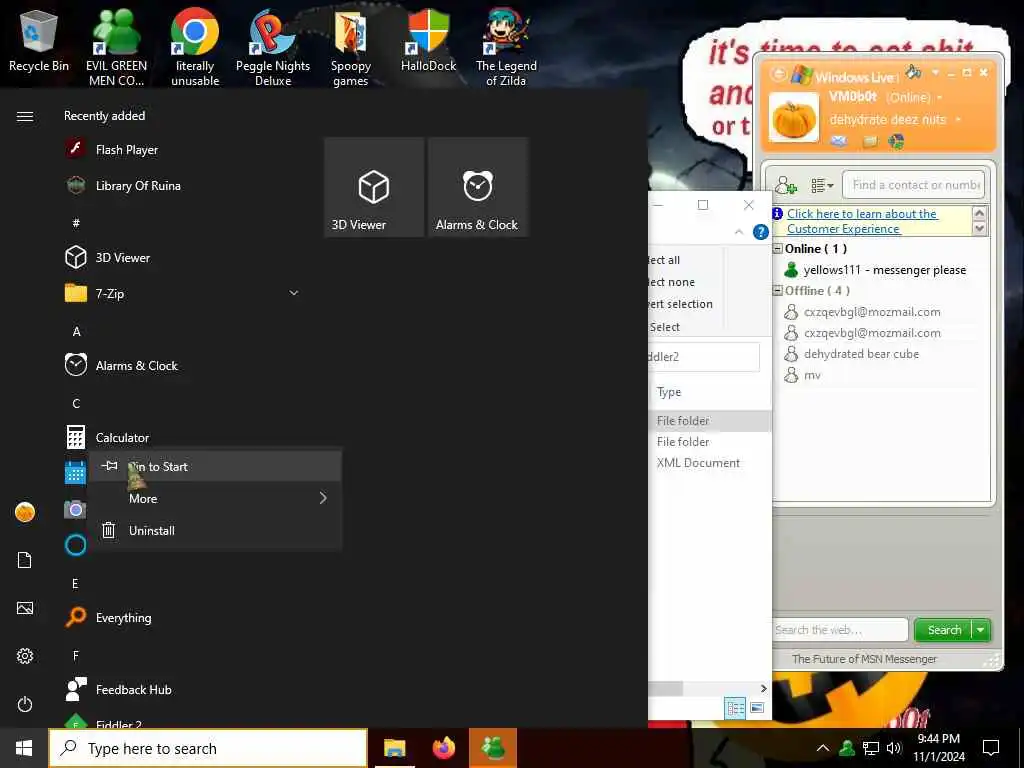Select Peggle Nights Deluxe desktop icon
Viewport: 1024px width, 768px height.
(273, 47)
